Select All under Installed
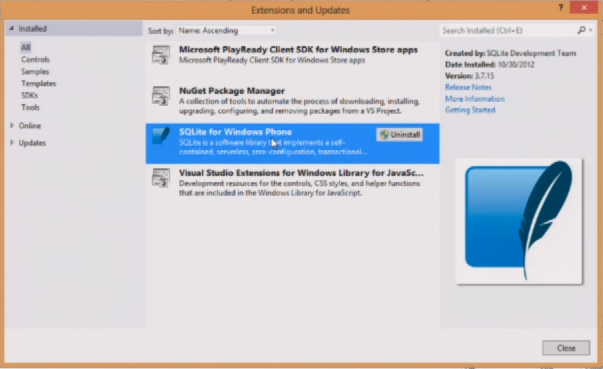Viewport: 603px width, 369px height. (x=25, y=47)
